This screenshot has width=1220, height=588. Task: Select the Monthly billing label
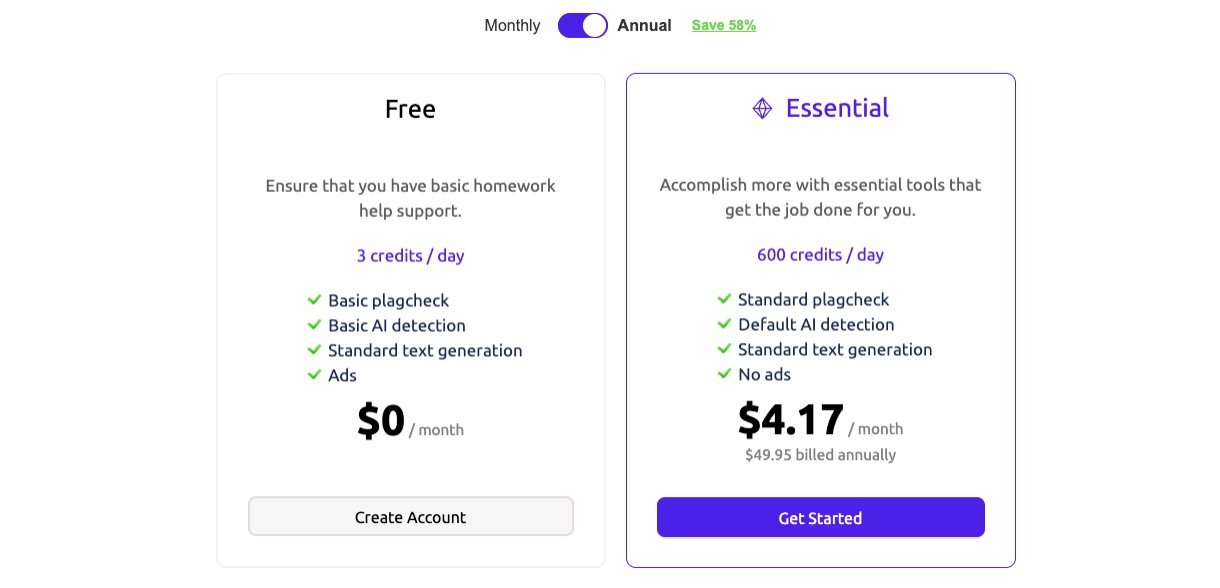coord(512,26)
